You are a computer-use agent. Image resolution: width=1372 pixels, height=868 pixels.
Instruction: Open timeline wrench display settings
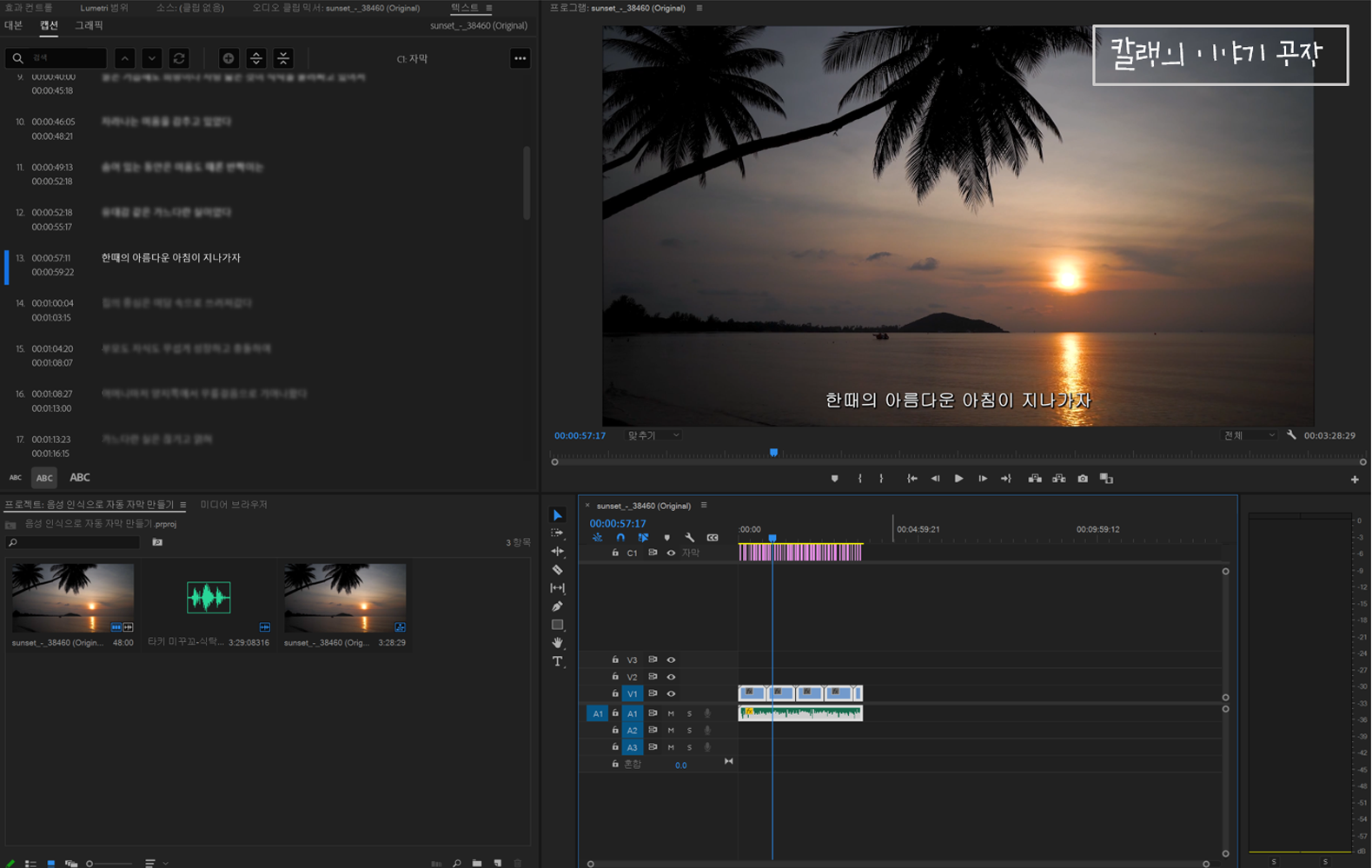(690, 538)
